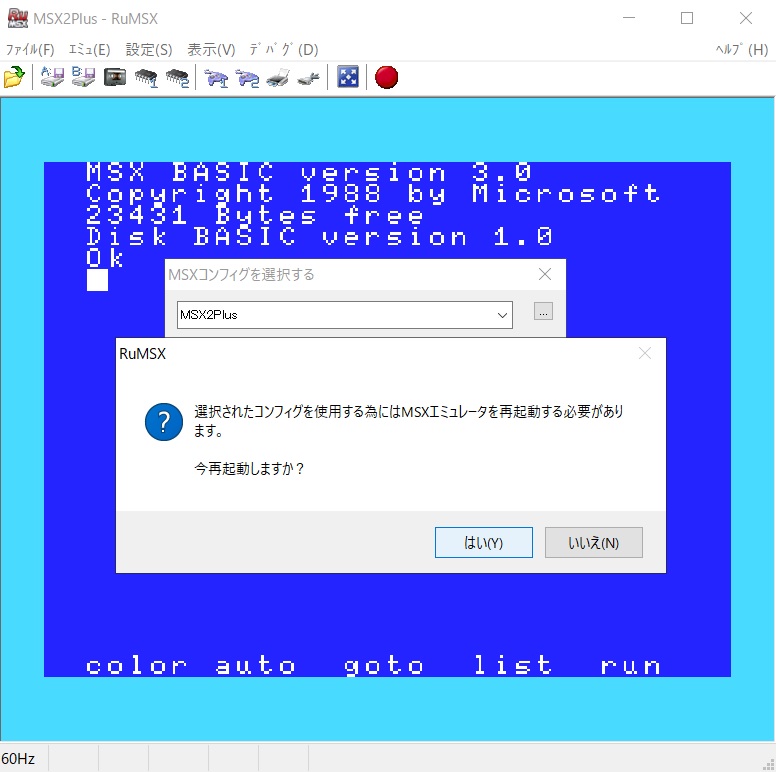
Task: Open the cassette tape icon
Action: click(x=115, y=77)
